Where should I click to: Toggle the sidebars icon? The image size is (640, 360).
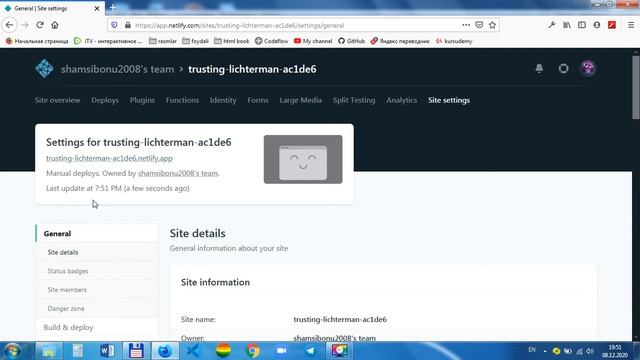coord(582,25)
